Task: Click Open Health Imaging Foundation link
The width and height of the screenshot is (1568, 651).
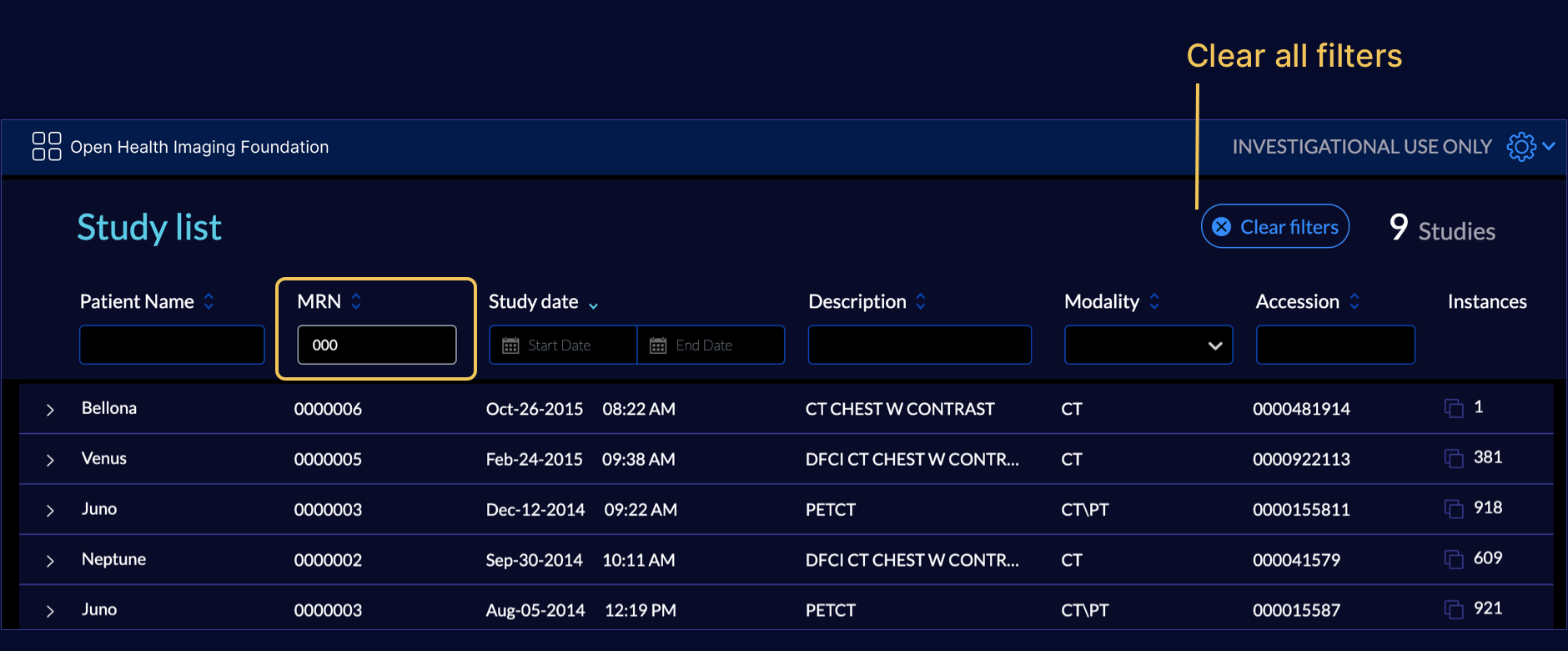Action: pos(199,147)
